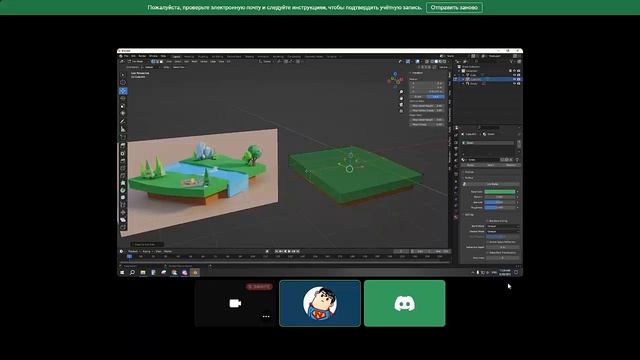The image size is (640, 360).
Task: Enable Subsurface Translucency checkbox
Action: [x=487, y=252]
